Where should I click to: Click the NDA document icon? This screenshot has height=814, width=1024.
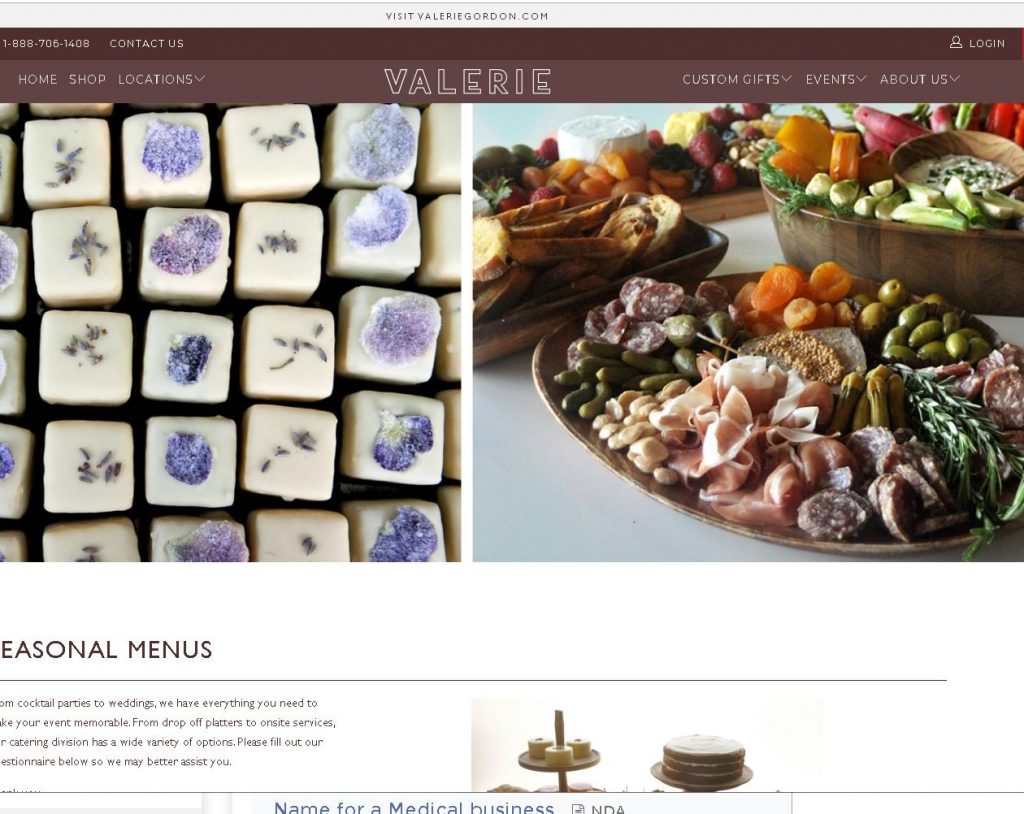click(577, 809)
